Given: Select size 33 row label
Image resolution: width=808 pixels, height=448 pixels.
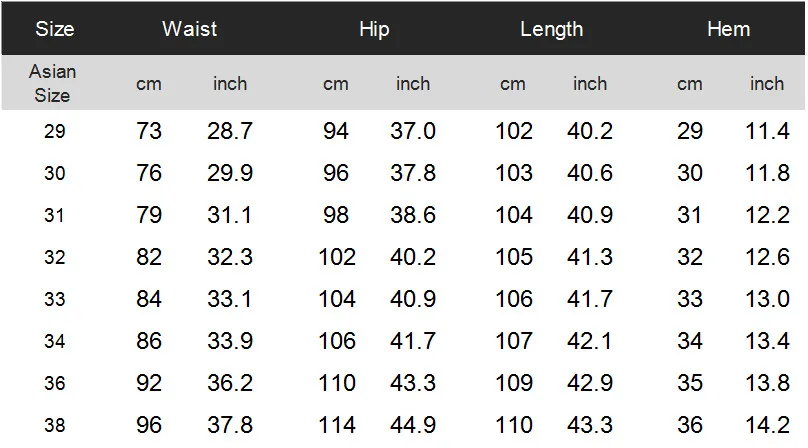Looking at the screenshot, I should pyautogui.click(x=54, y=299).
